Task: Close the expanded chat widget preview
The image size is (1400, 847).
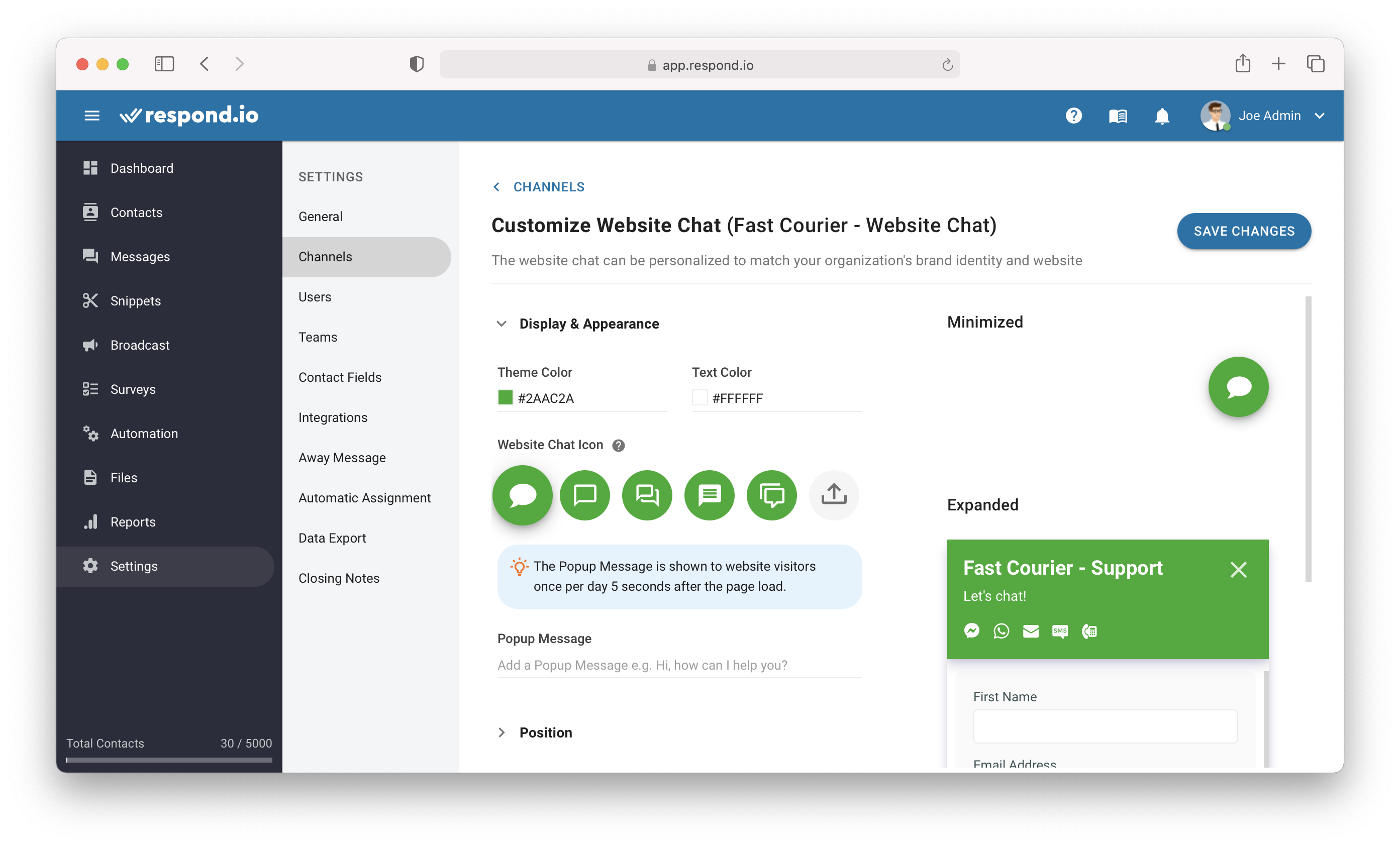Action: coord(1238,569)
